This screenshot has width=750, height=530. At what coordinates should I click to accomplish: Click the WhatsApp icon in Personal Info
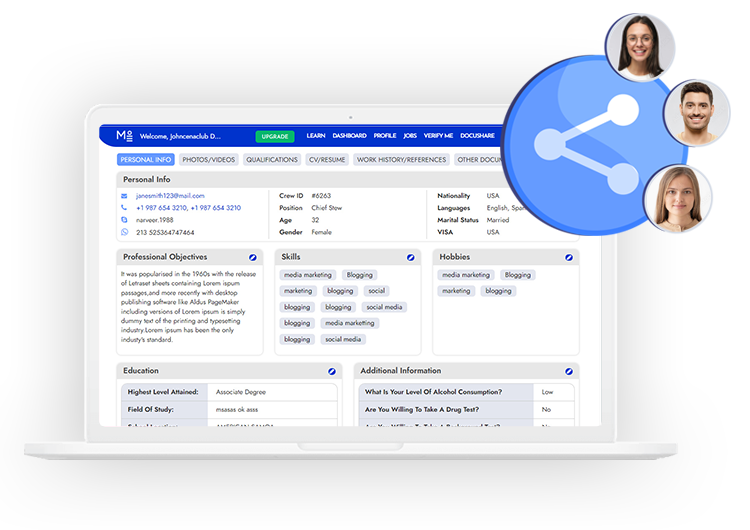coord(125,232)
